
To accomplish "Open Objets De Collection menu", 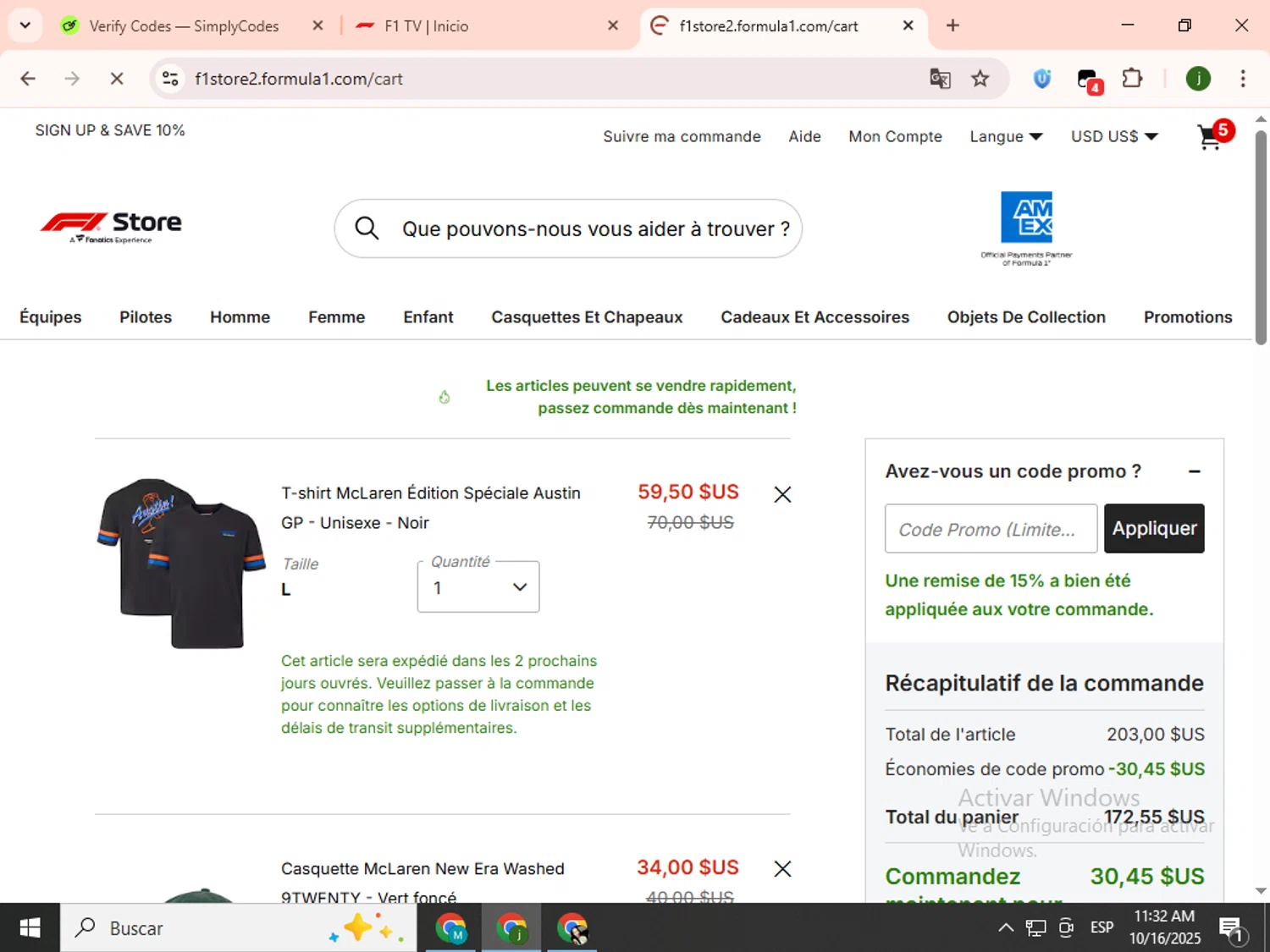I will pos(1026,317).
